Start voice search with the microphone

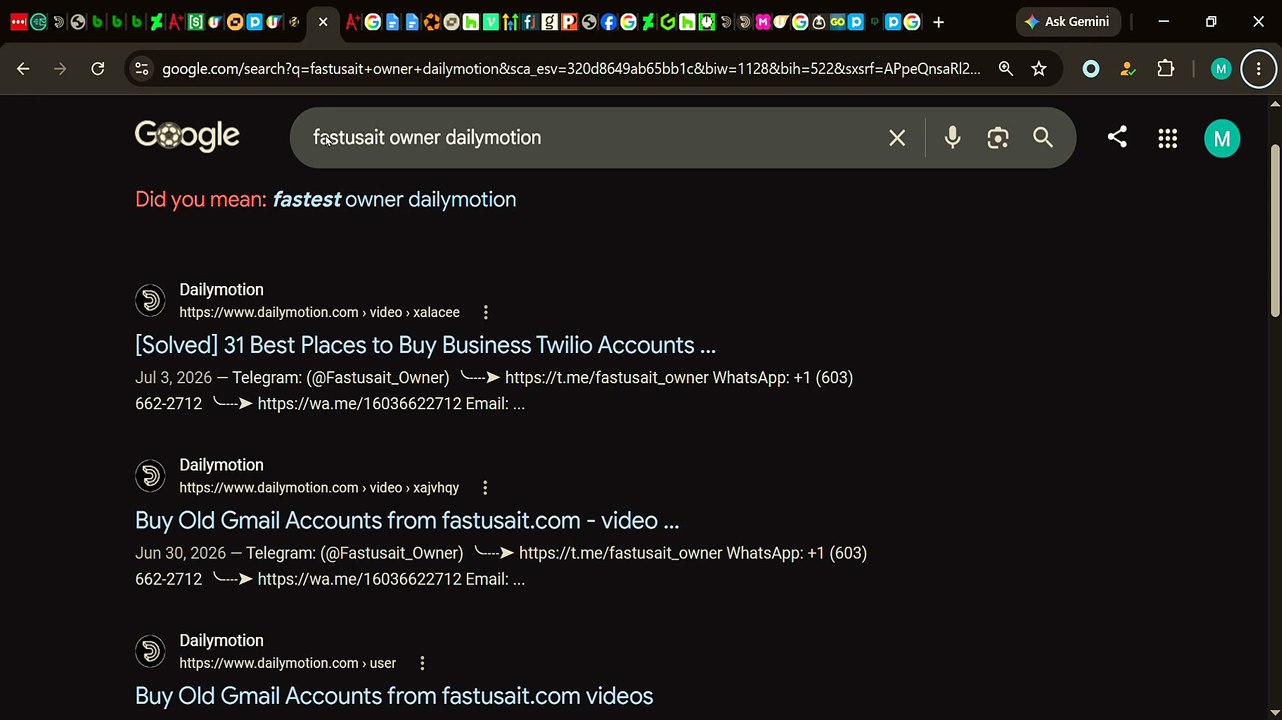coord(952,138)
